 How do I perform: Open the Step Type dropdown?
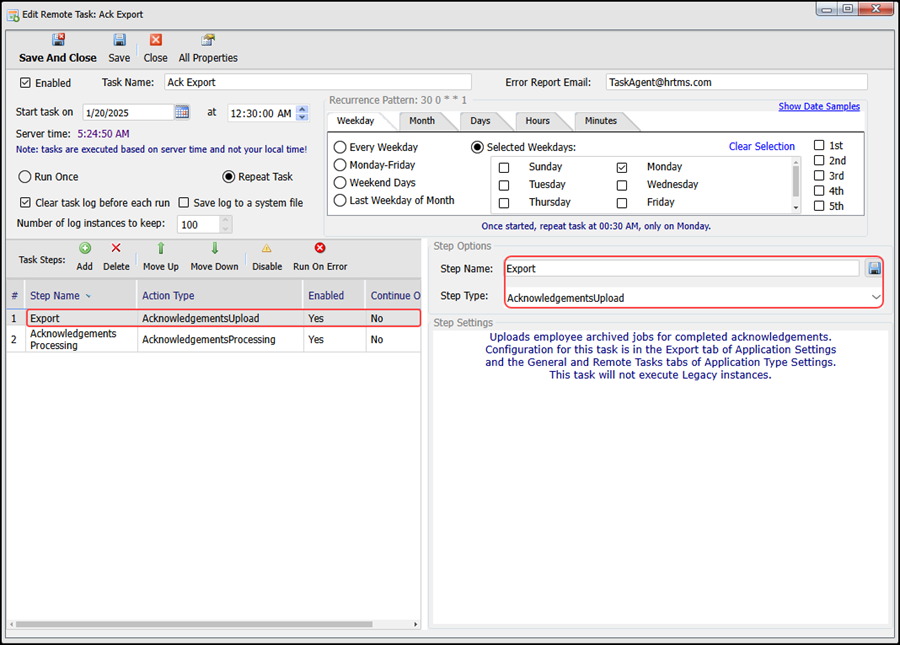tap(876, 298)
